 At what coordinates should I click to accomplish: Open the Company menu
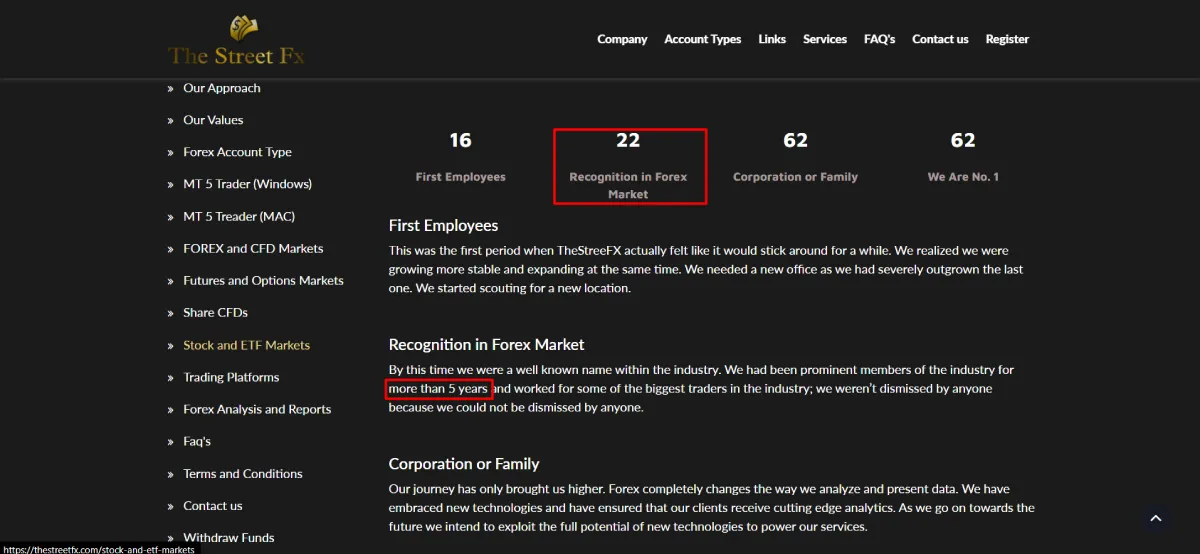(x=622, y=39)
